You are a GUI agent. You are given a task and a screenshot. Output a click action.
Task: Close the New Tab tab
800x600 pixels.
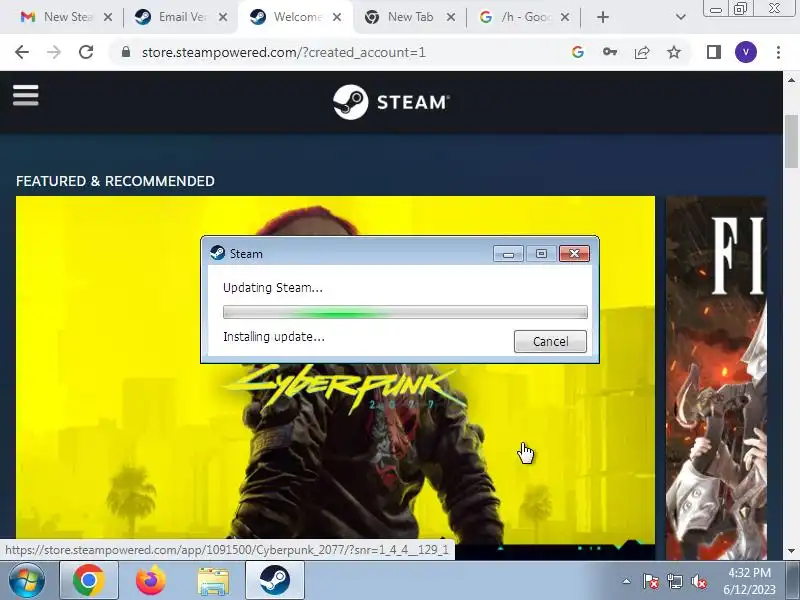click(x=451, y=17)
